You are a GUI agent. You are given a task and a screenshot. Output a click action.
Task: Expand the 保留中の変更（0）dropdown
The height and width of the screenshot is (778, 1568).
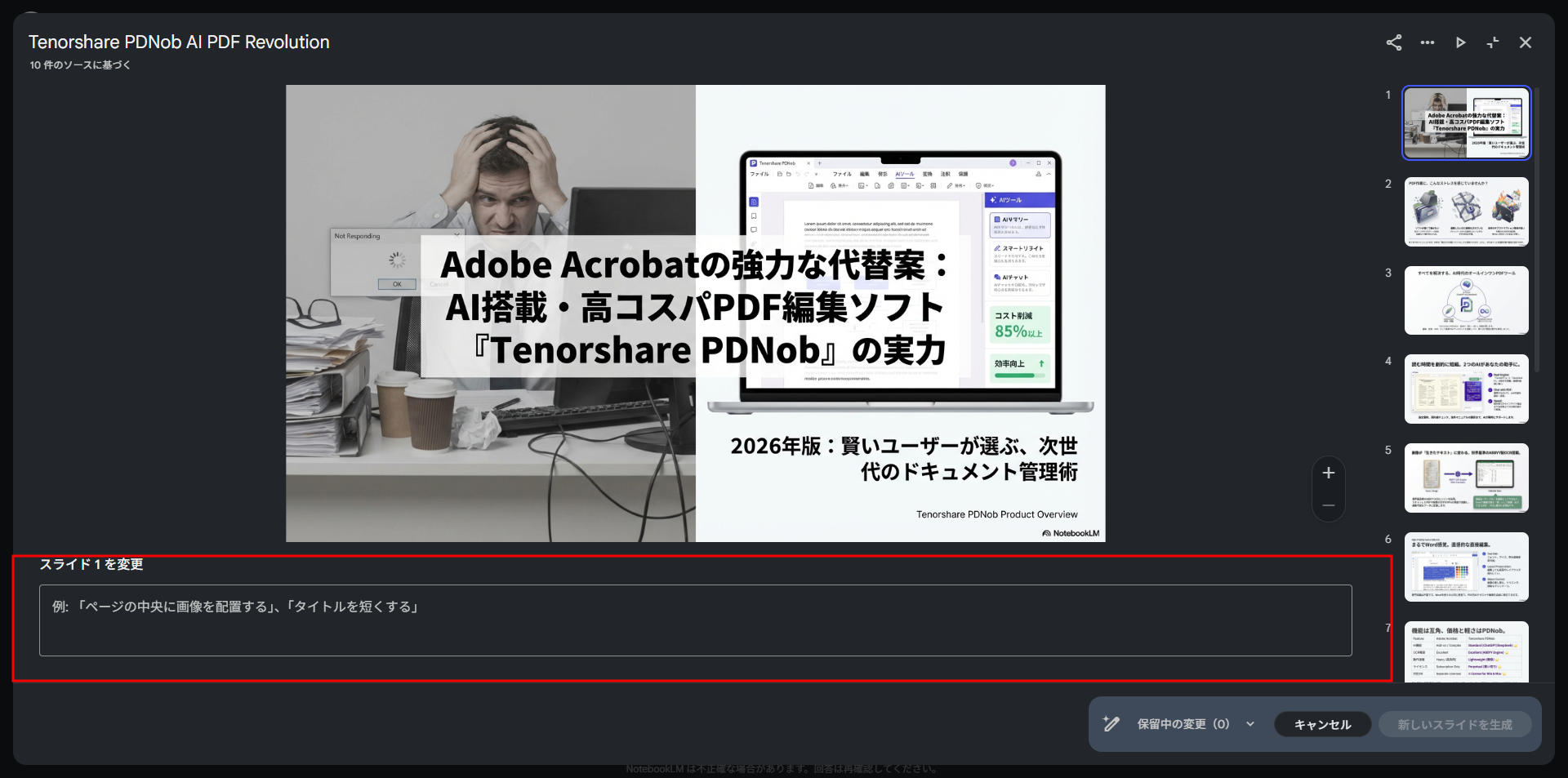point(1249,724)
